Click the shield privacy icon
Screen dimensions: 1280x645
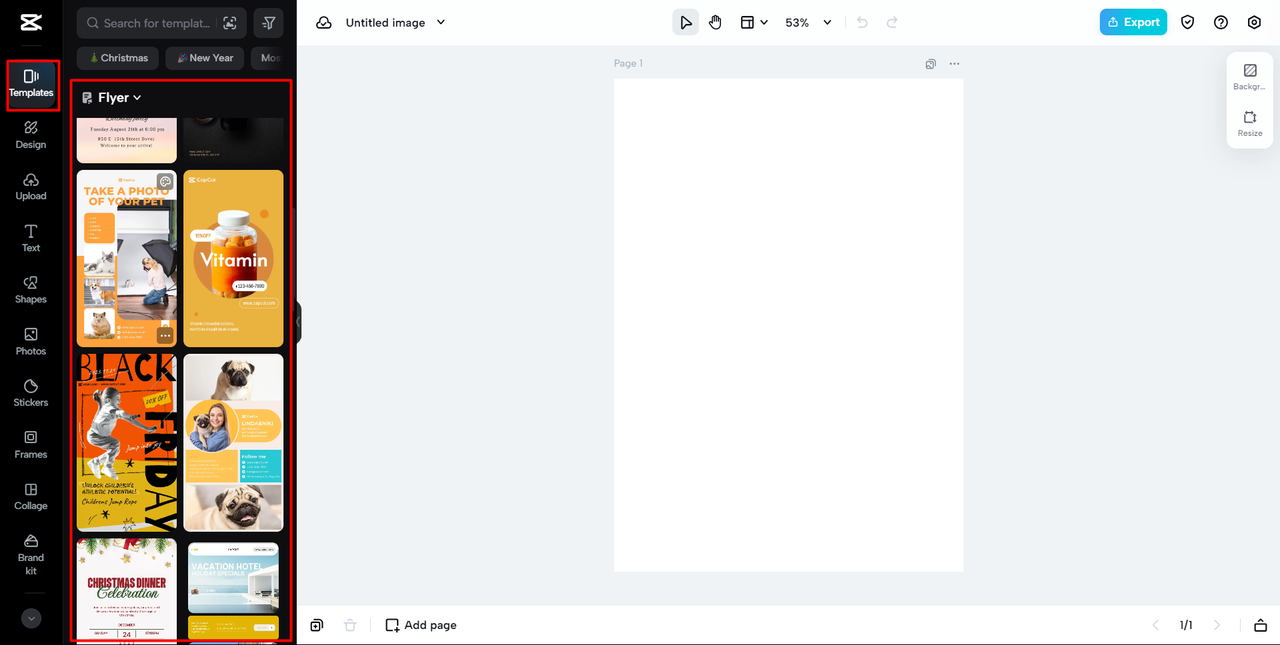1187,22
